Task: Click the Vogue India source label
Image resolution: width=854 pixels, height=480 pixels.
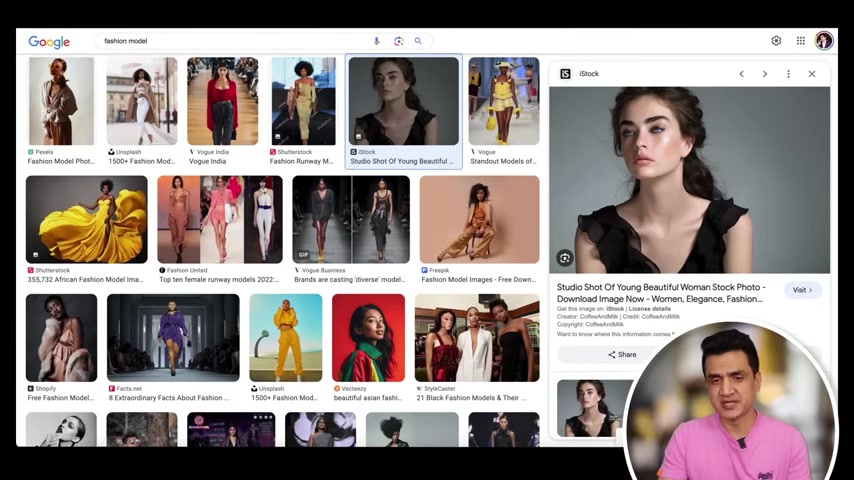Action: [212, 152]
